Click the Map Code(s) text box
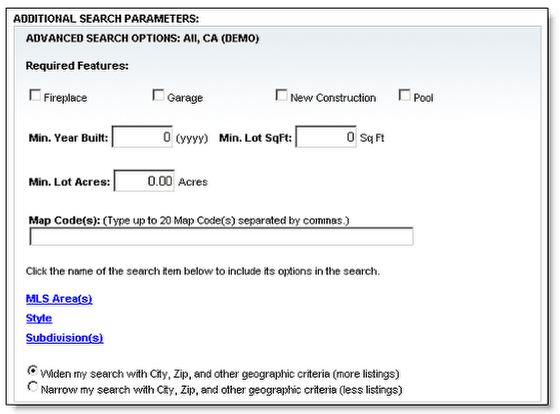This screenshot has width=560, height=414. coord(221,236)
